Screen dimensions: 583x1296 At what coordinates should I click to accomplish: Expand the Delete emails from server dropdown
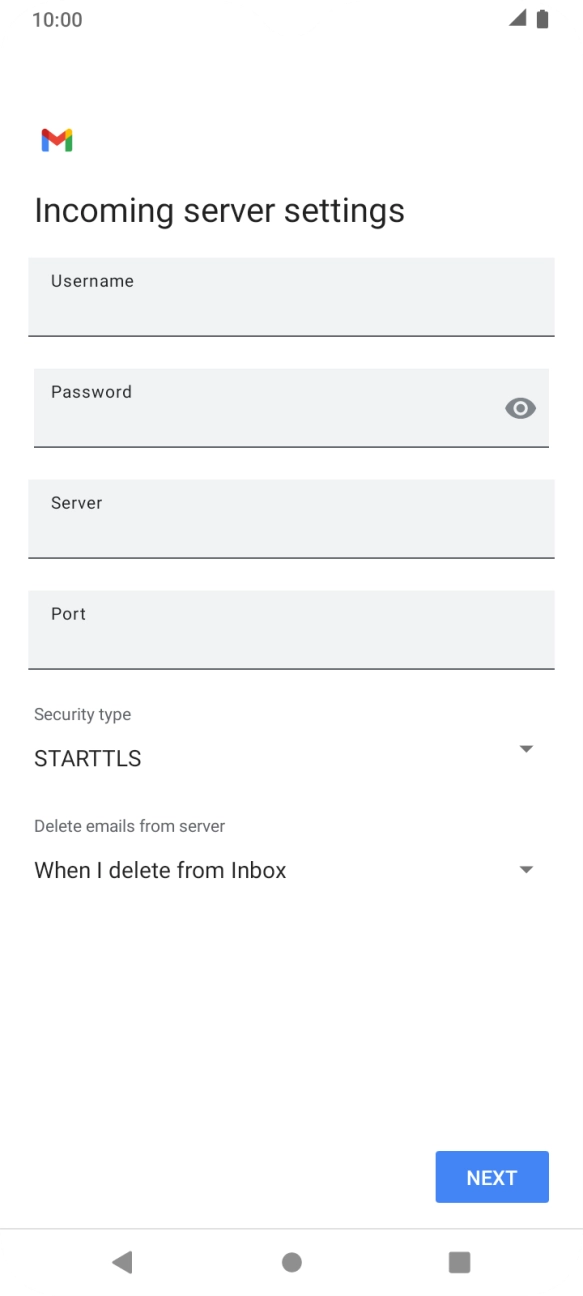point(527,869)
